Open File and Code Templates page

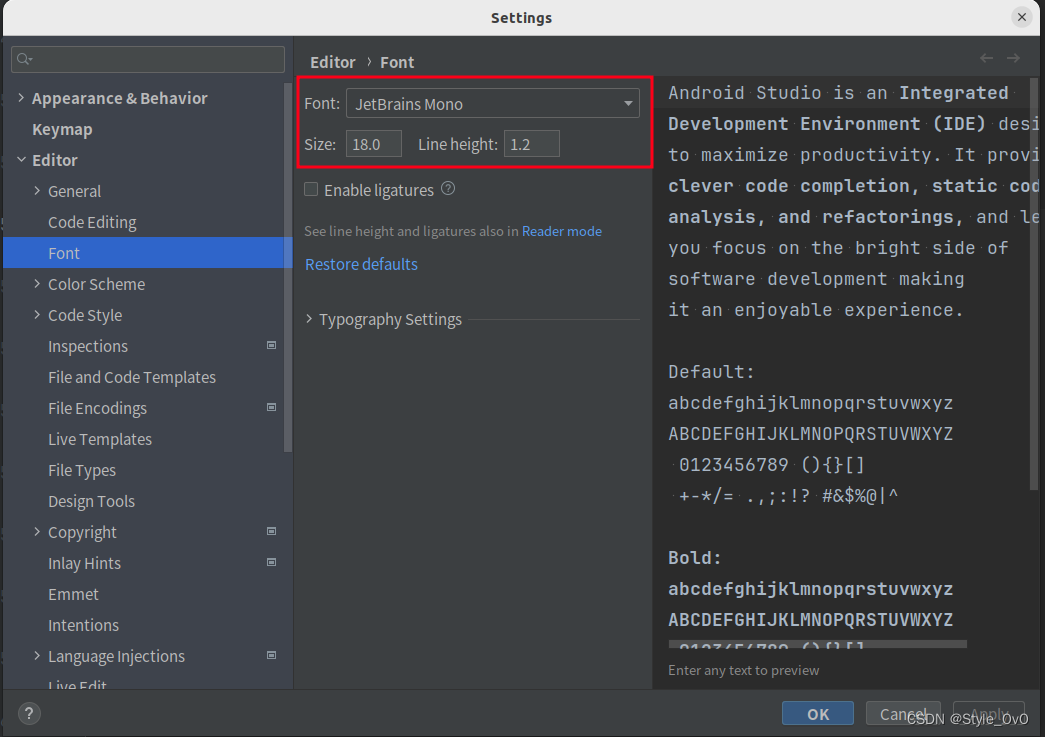(x=132, y=377)
